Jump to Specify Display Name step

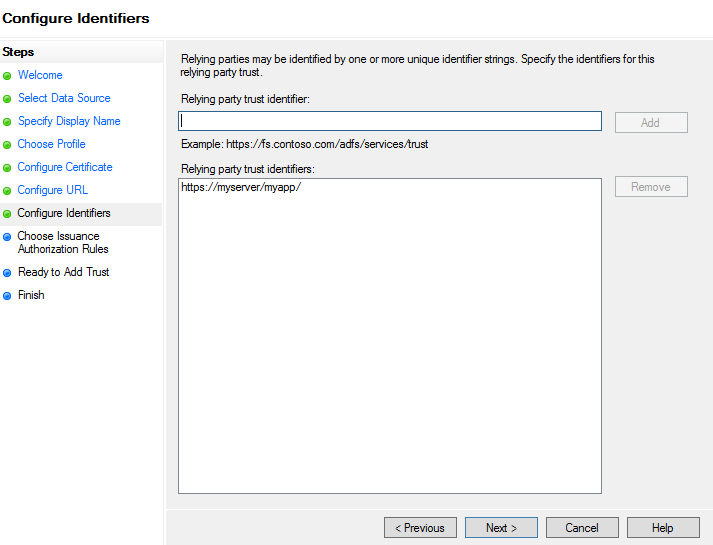(x=69, y=121)
